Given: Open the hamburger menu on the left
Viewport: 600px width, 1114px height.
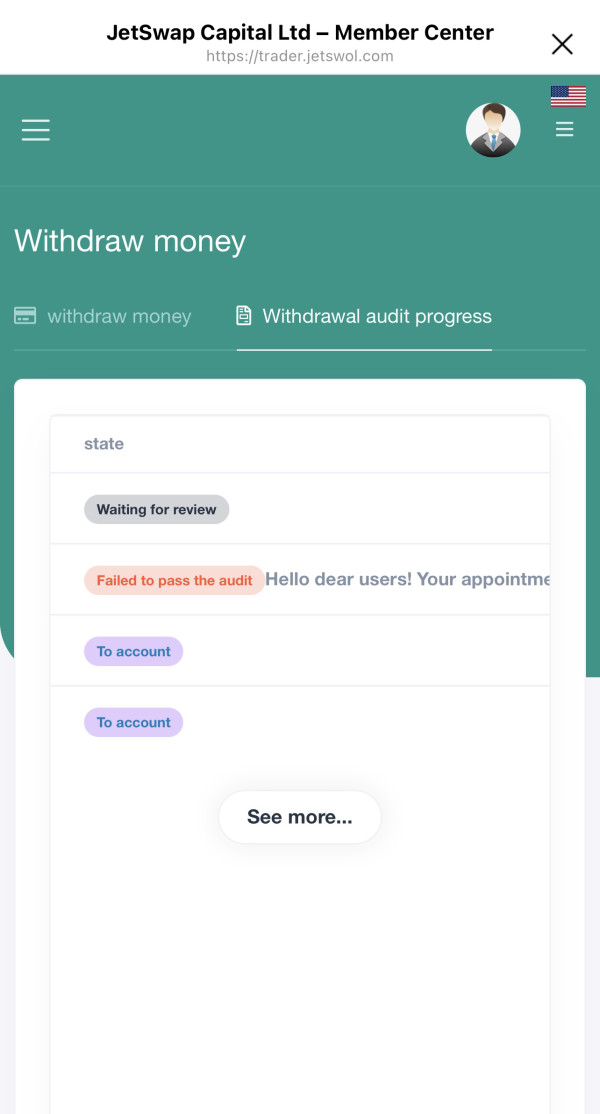Looking at the screenshot, I should (x=36, y=130).
